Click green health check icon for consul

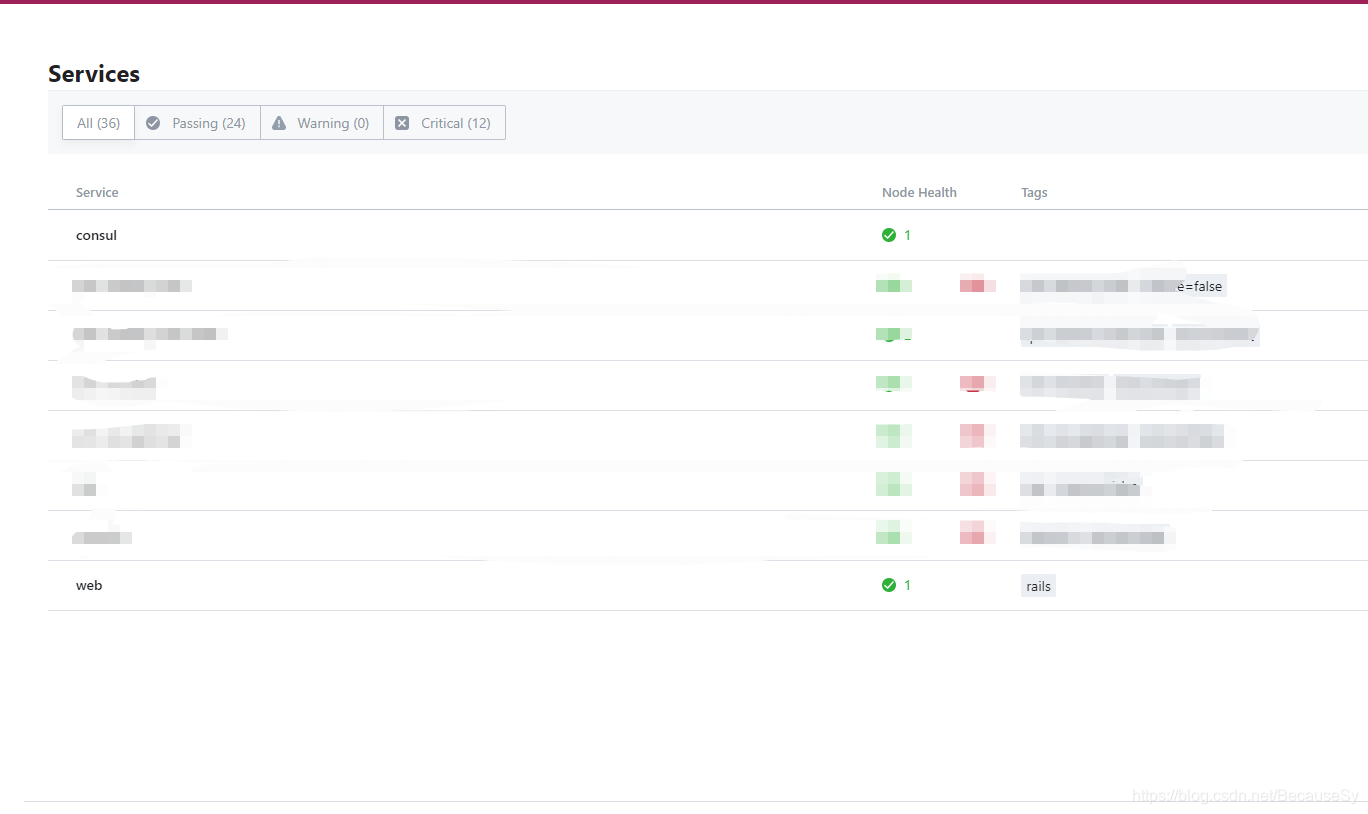pos(889,235)
